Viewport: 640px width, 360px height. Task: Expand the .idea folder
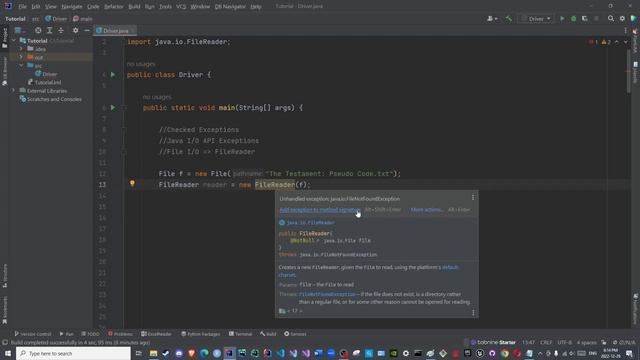click(x=21, y=49)
